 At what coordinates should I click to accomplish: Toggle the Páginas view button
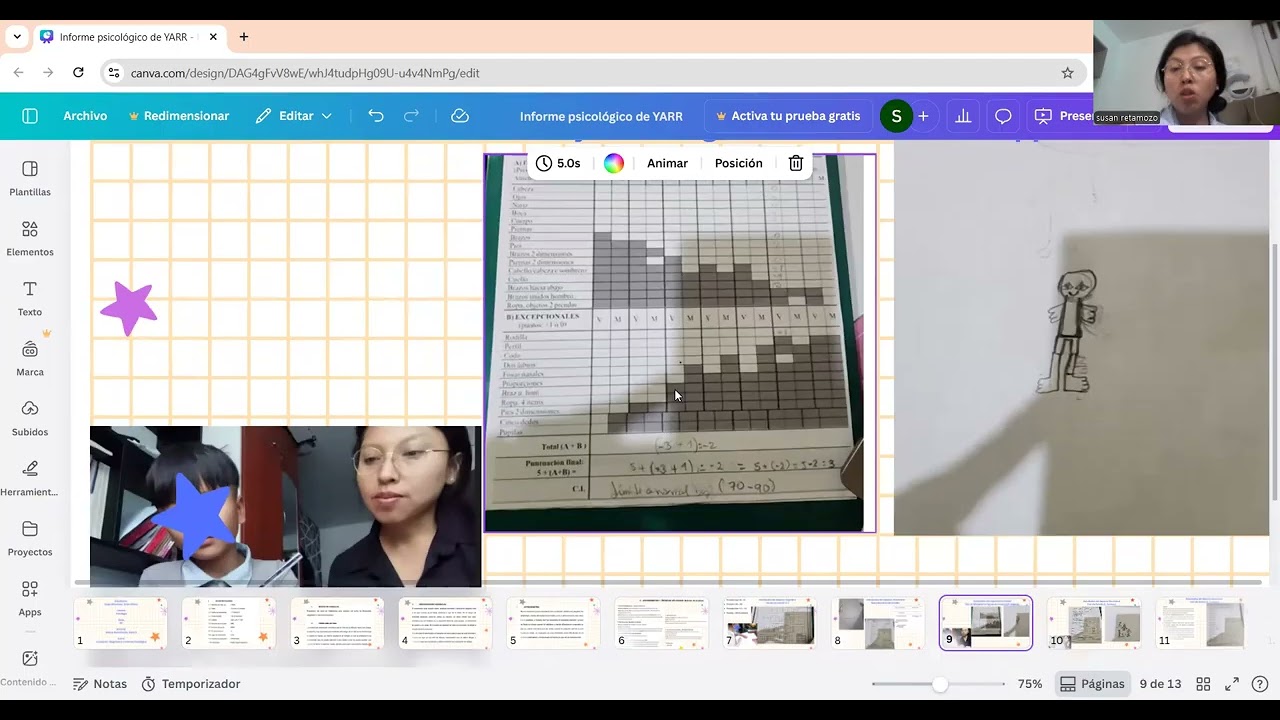pos(1092,684)
